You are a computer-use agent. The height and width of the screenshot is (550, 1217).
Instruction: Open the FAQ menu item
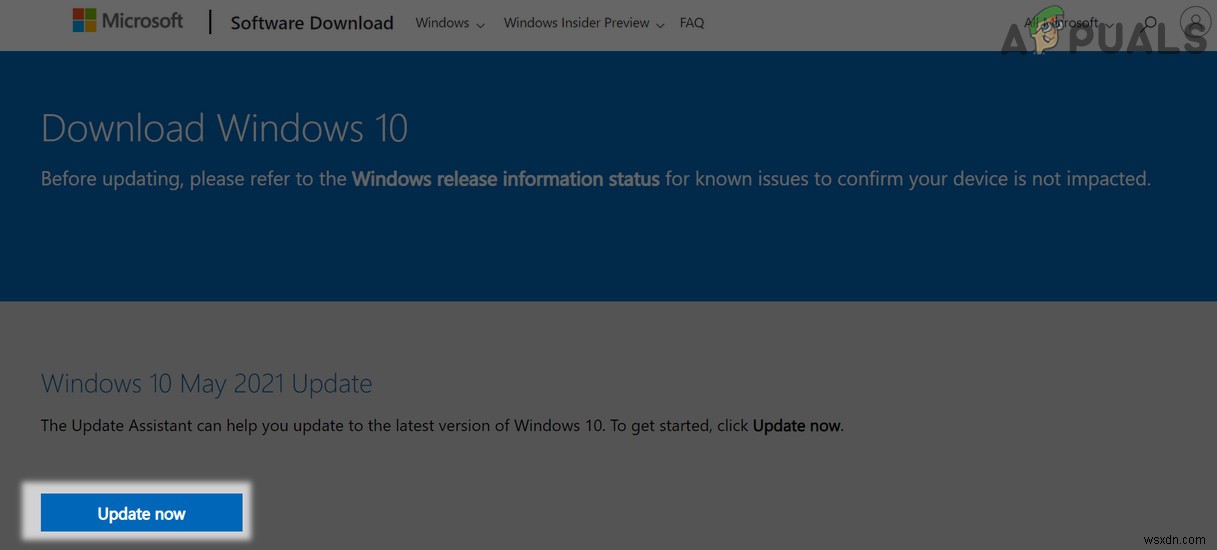point(692,23)
